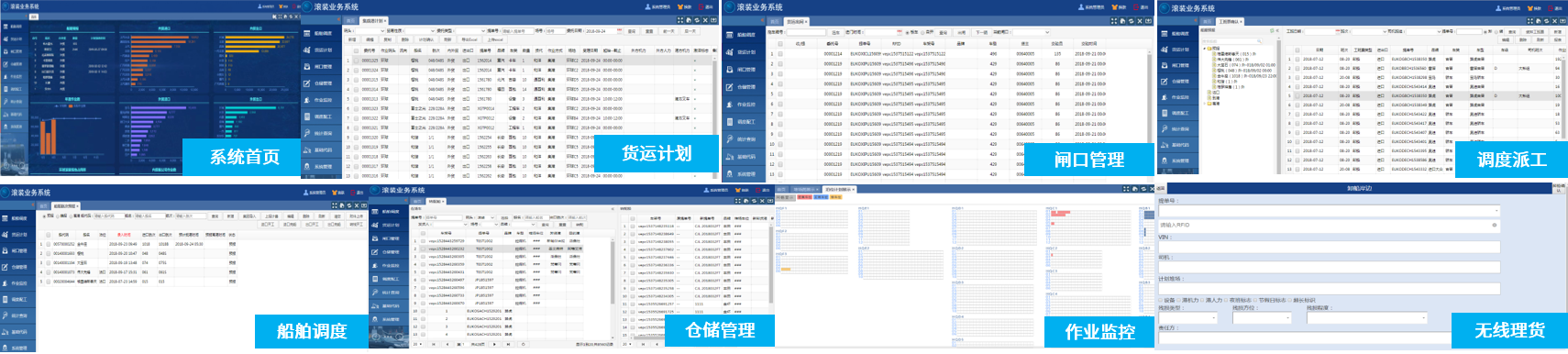1568x354 pixels.
Task: Click refresh icon on 货运计划 window tab bar
Action: [x=697, y=20]
